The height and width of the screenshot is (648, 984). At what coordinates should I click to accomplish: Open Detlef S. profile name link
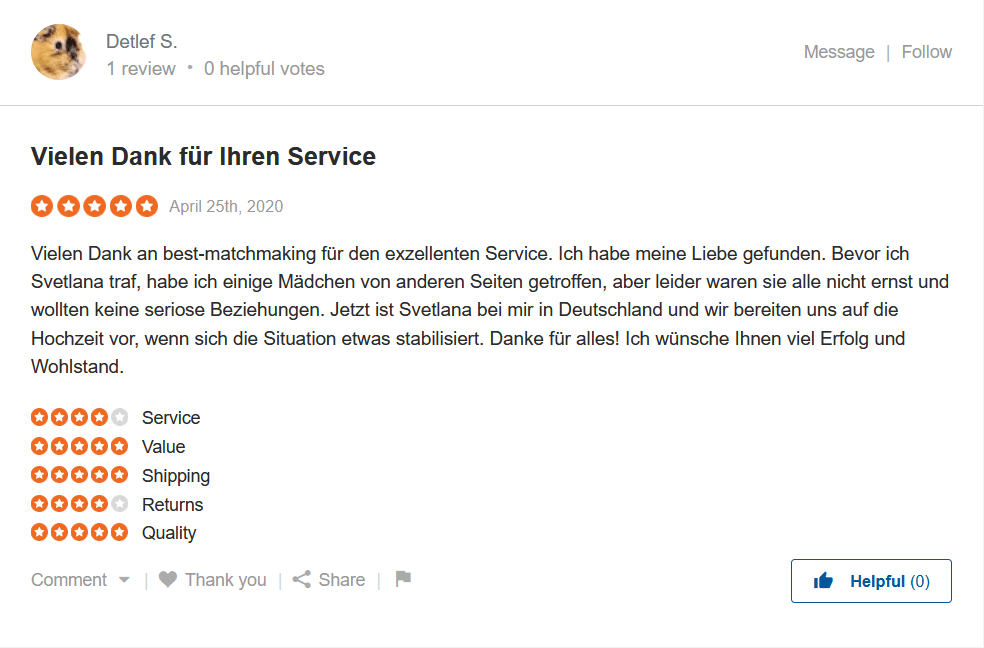[141, 41]
